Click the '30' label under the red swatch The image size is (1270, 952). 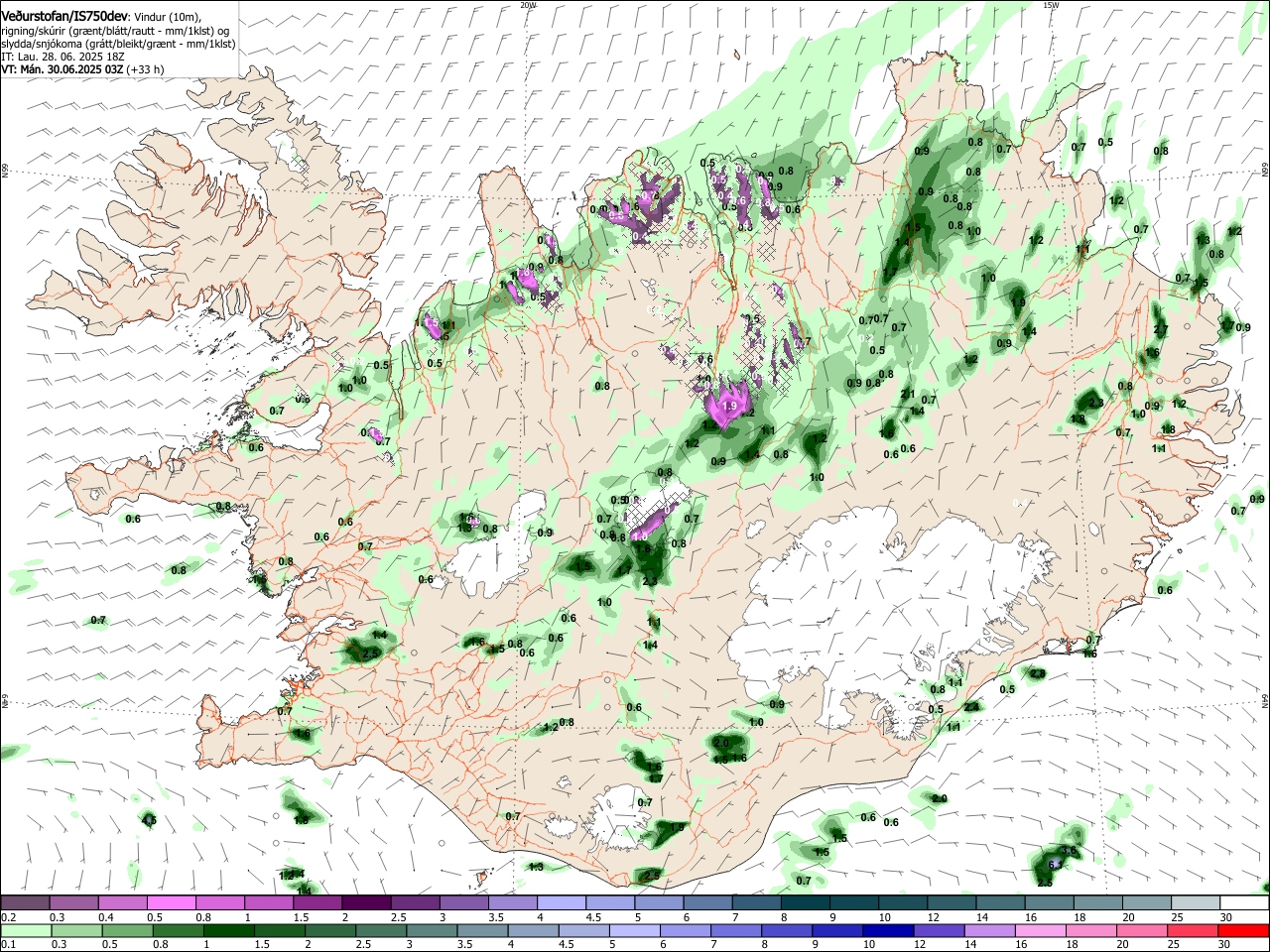(x=1225, y=945)
